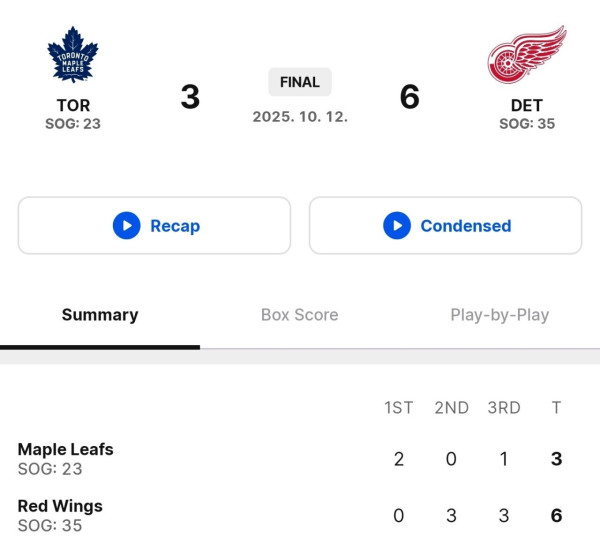Click the DET team abbreviation
The height and width of the screenshot is (551, 600).
pos(527,105)
